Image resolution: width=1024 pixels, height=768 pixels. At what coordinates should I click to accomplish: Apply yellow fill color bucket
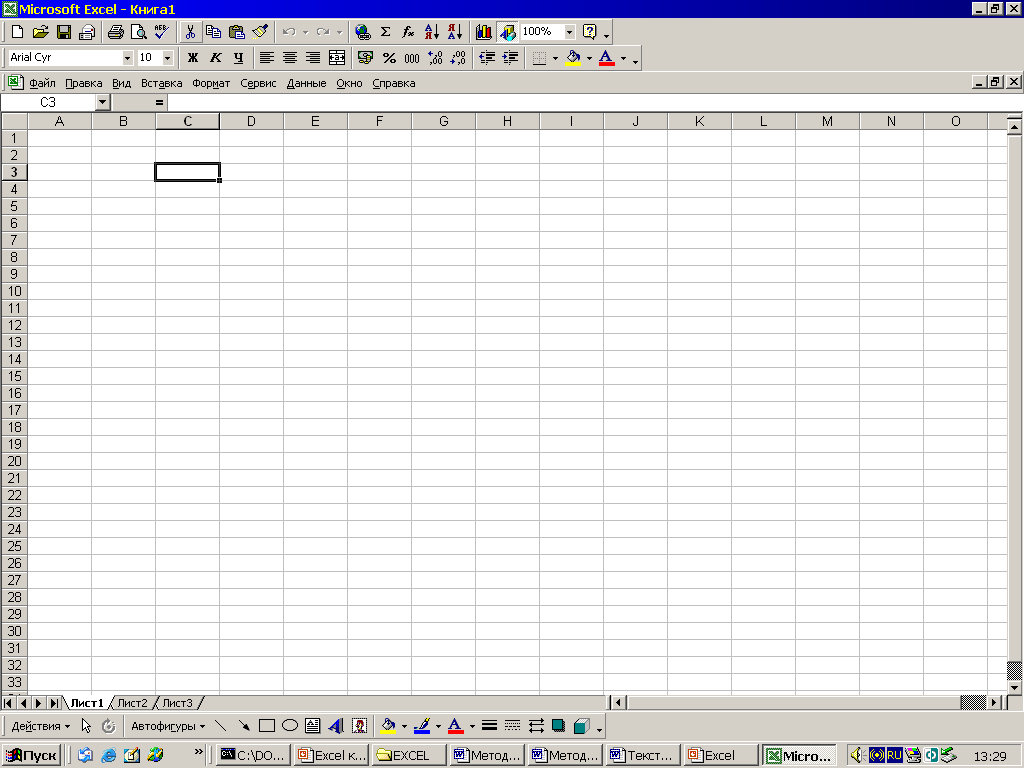point(573,57)
